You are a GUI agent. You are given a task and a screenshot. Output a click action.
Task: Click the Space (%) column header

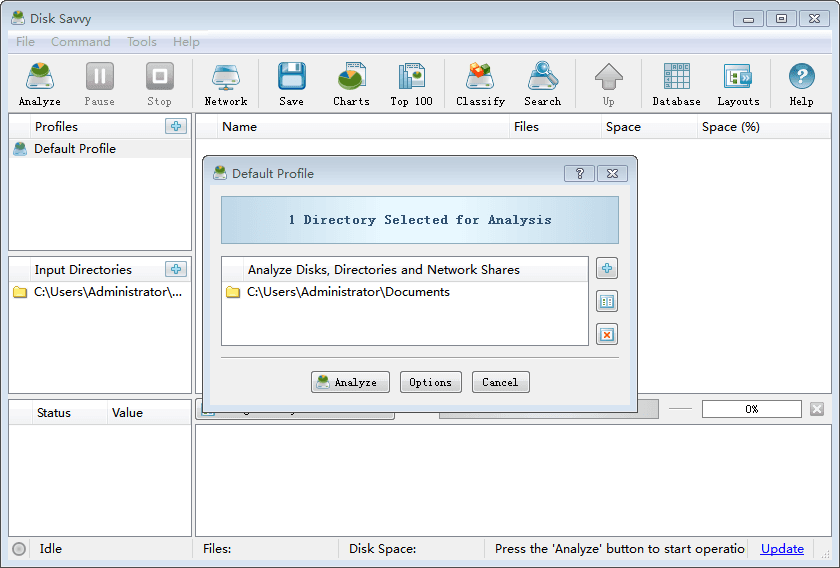(764, 126)
